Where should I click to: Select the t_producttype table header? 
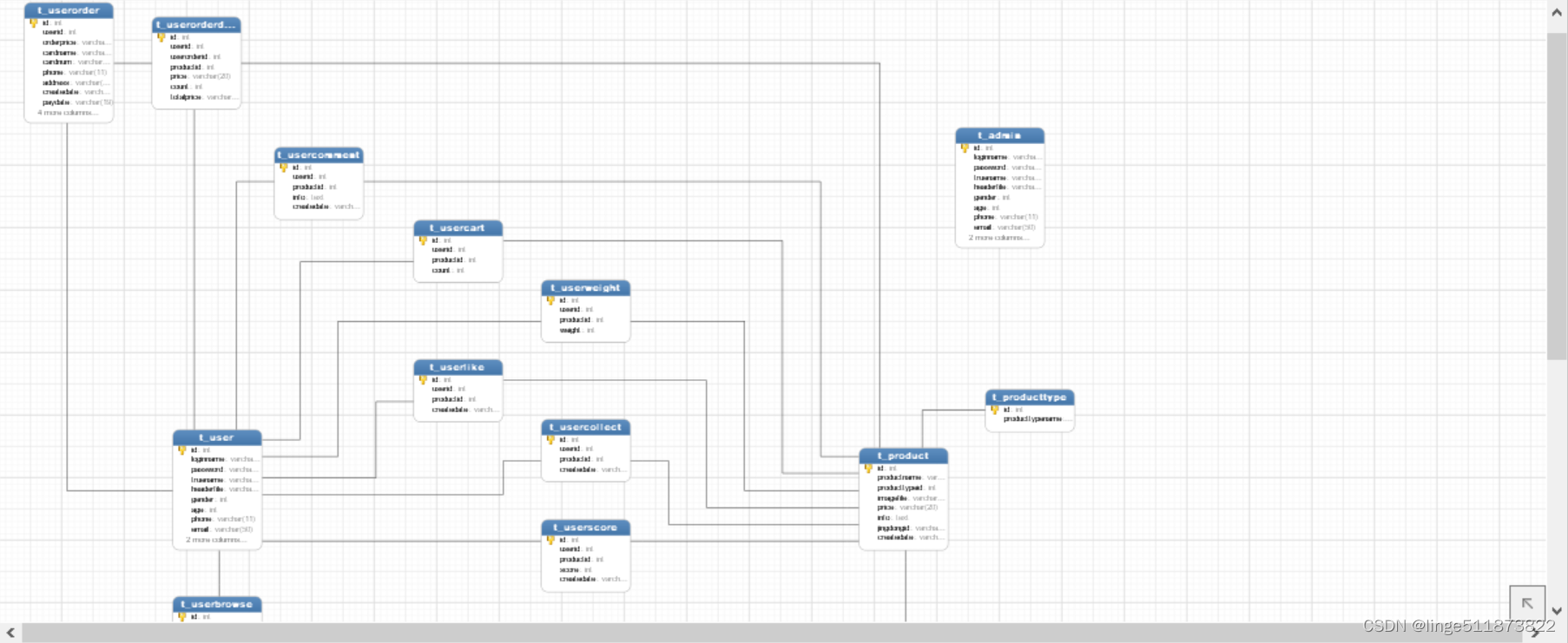click(x=1030, y=397)
